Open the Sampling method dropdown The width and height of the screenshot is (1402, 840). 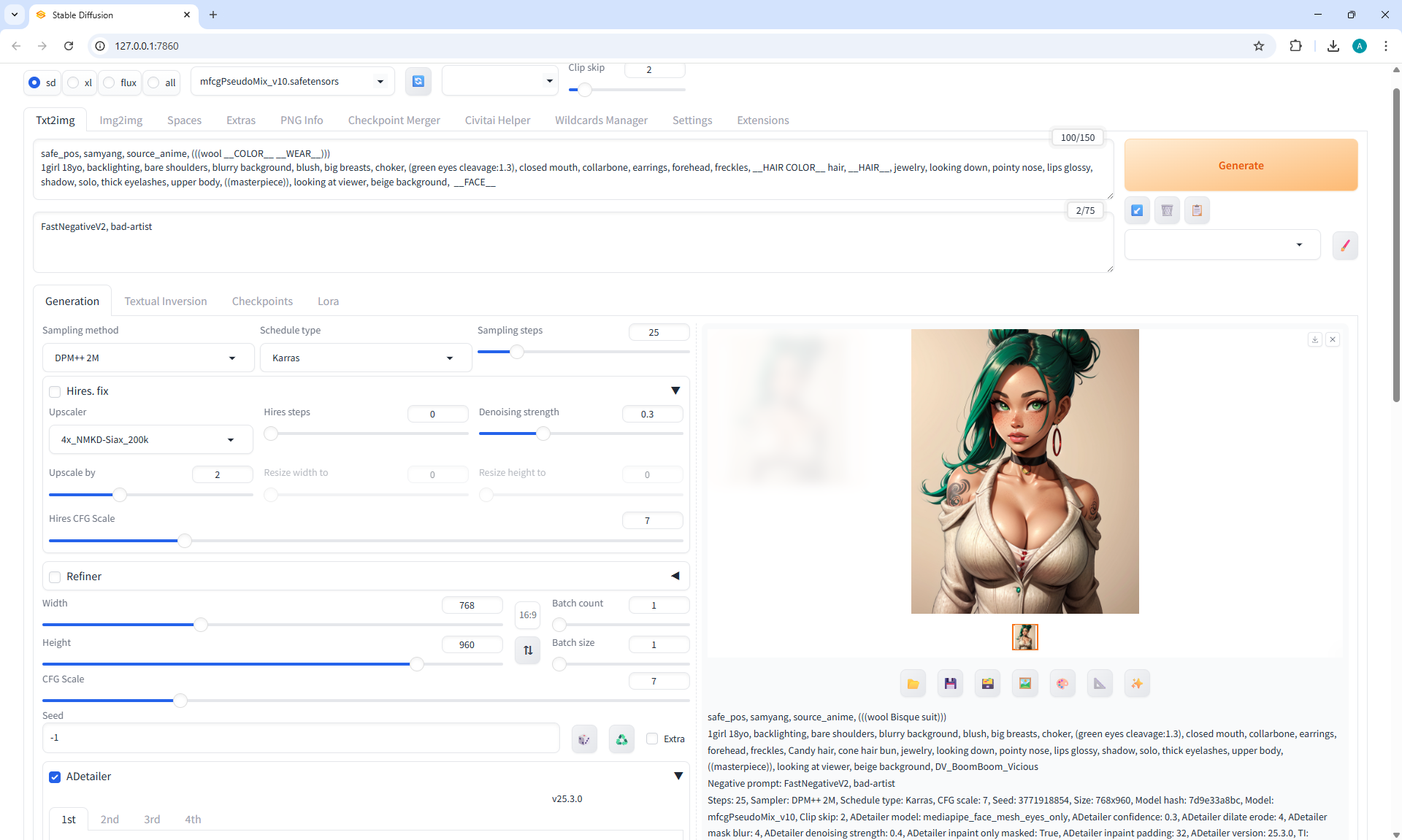click(x=146, y=358)
